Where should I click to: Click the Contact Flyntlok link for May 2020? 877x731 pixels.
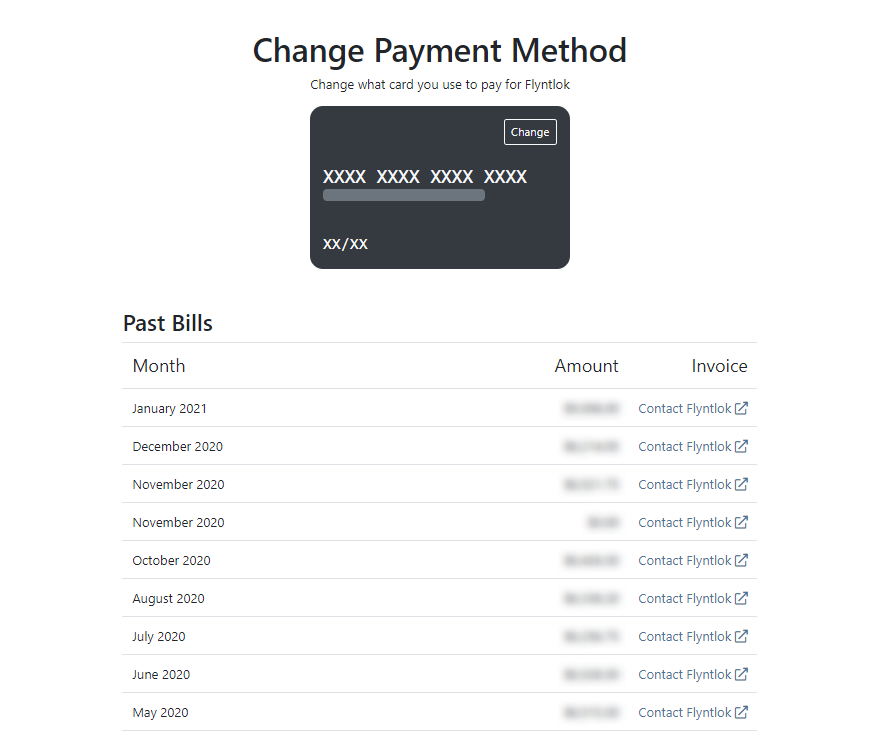pyautogui.click(x=685, y=713)
